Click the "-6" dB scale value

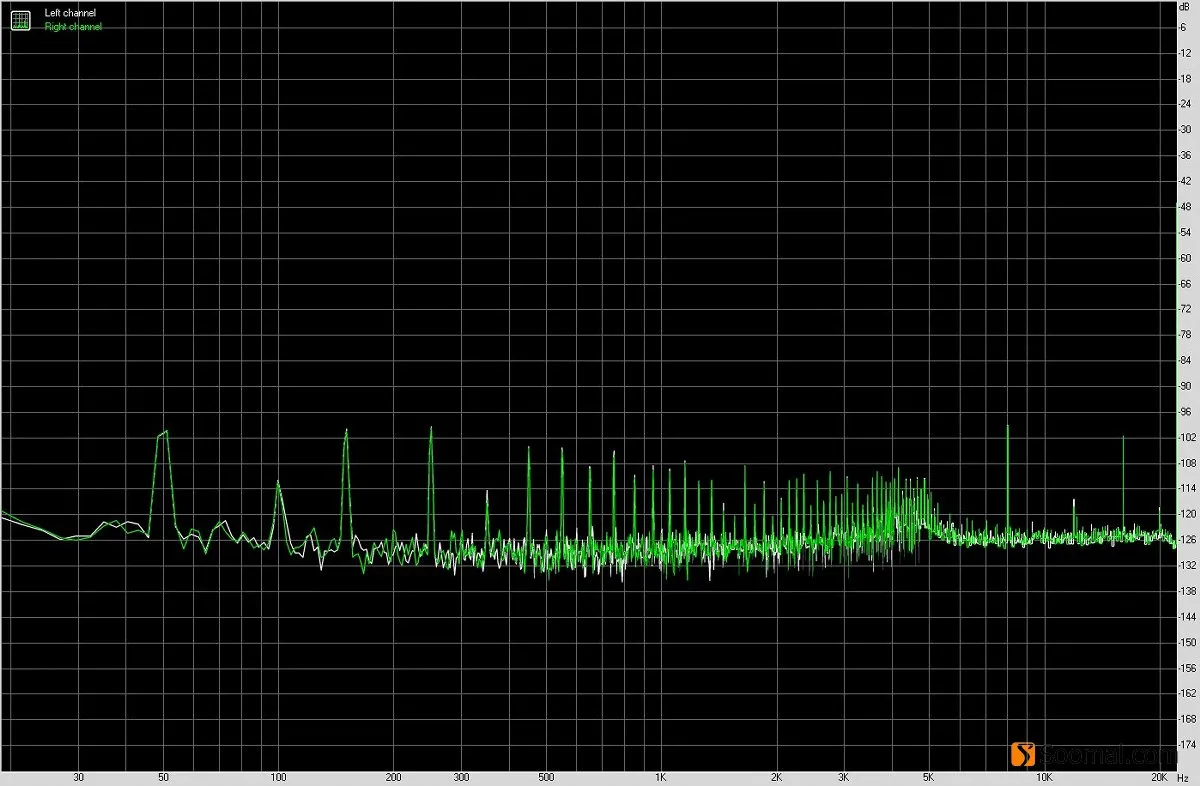[x=1183, y=27]
